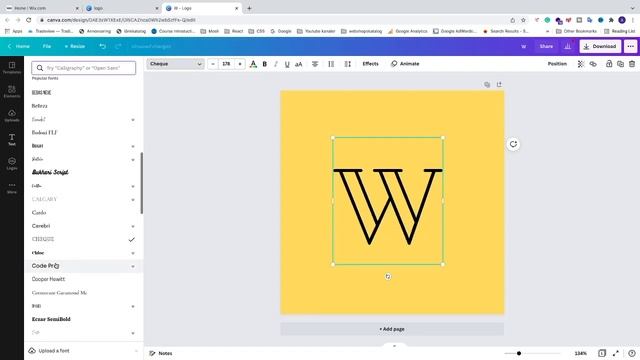Viewport: 640px width, 360px height.
Task: Select the Cardo font
Action: [39, 212]
